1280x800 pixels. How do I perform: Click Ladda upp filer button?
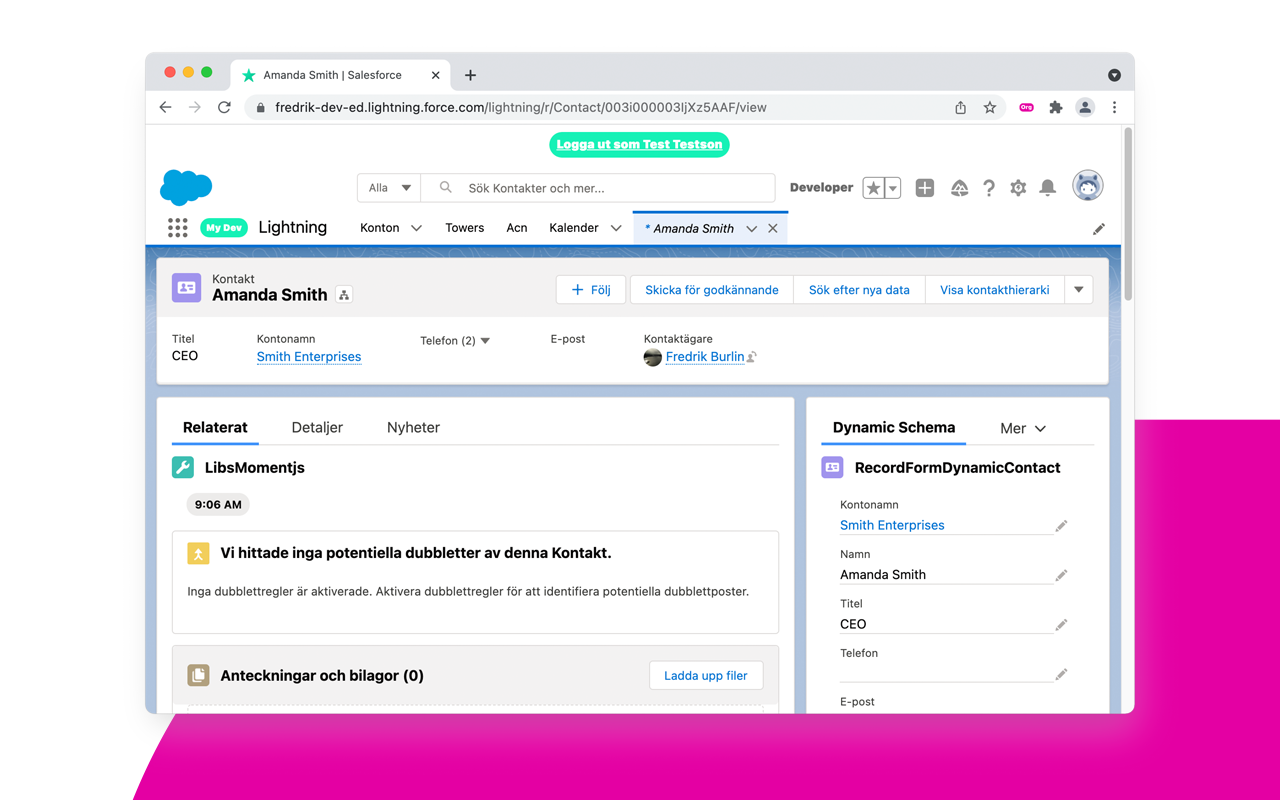(706, 676)
